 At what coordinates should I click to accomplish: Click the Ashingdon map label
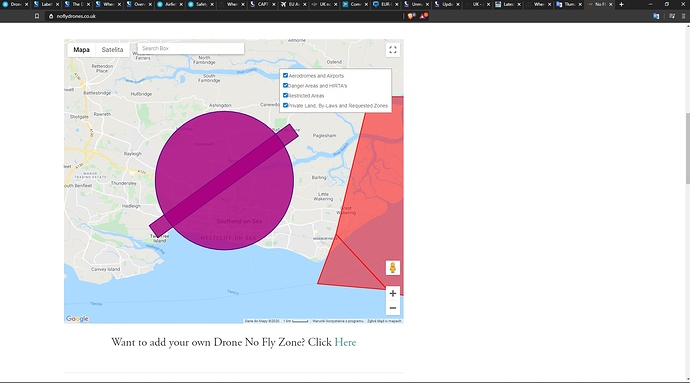click(x=220, y=105)
